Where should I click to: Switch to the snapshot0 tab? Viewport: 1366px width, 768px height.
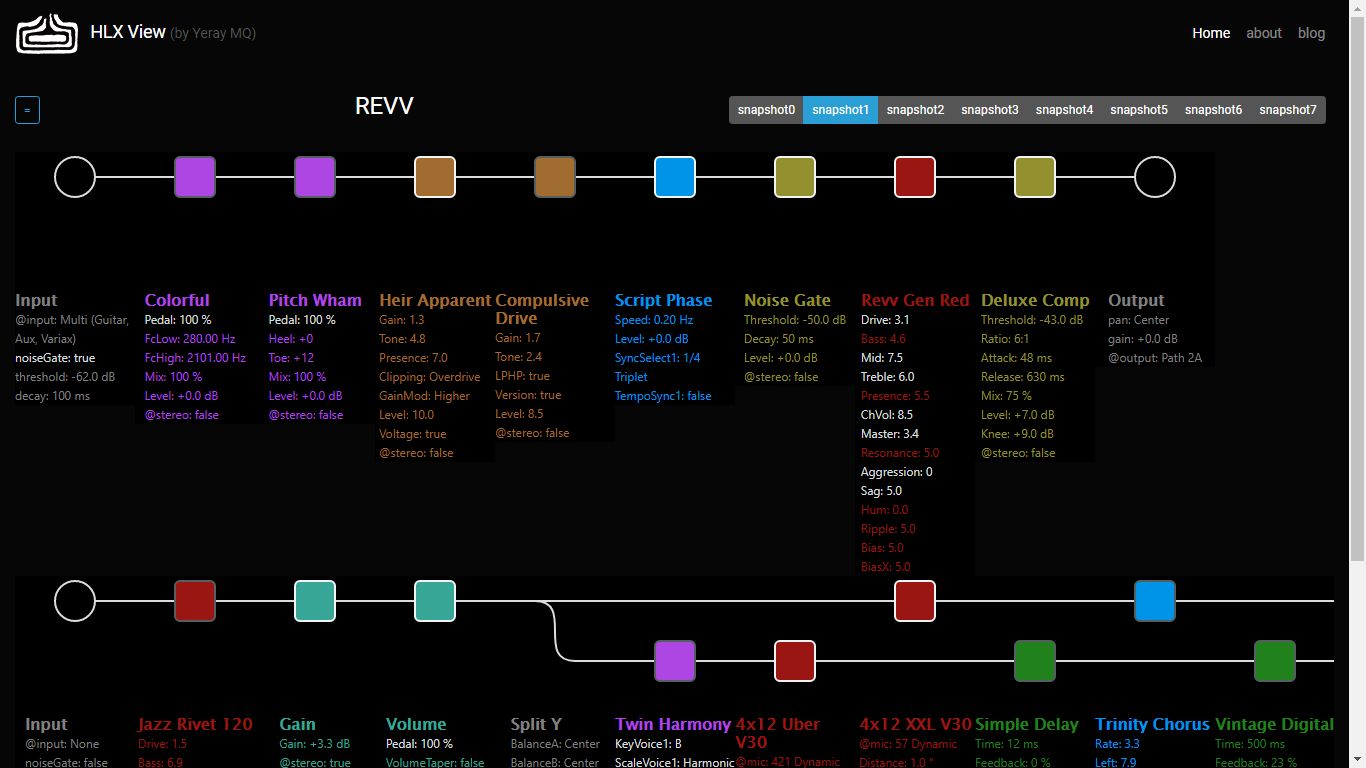pos(766,110)
